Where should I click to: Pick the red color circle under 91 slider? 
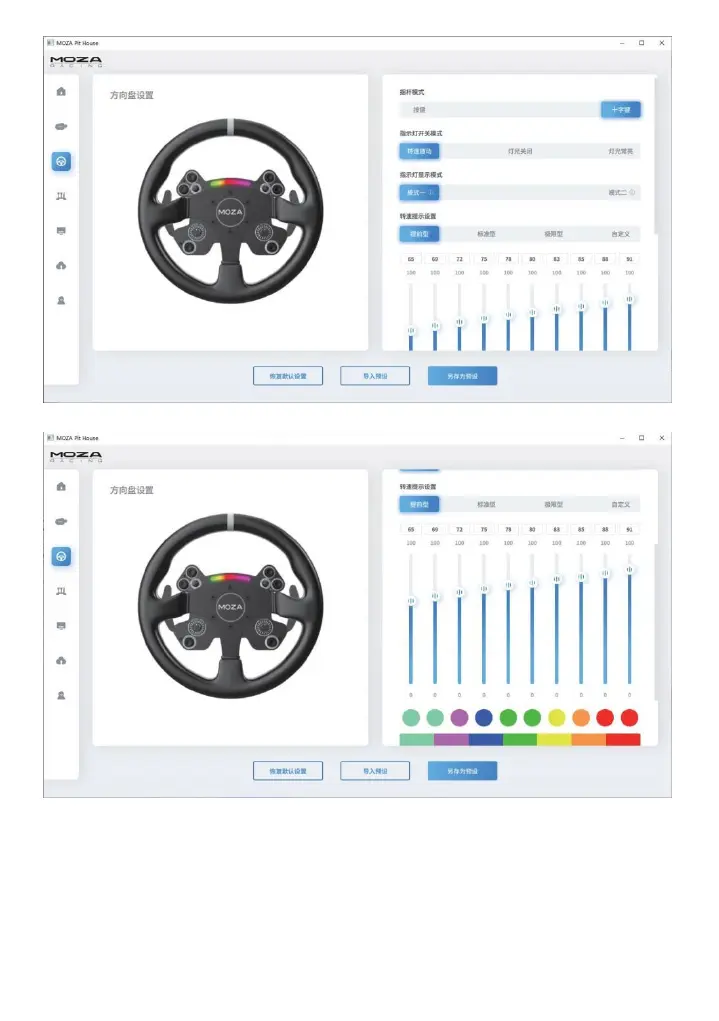point(629,718)
